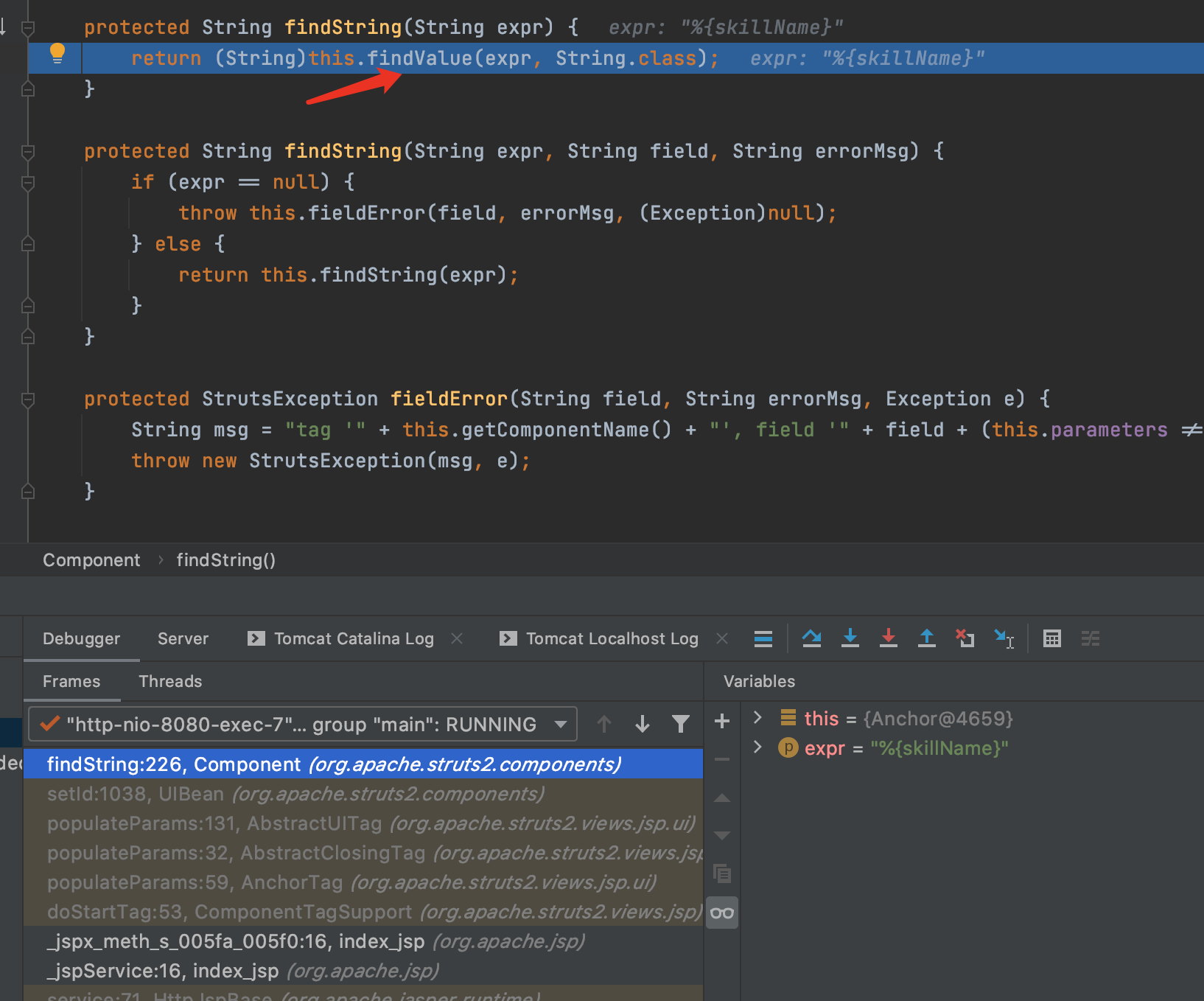Expand the 'this' Anchor@4659 variable
1204x1001 pixels.
click(757, 717)
